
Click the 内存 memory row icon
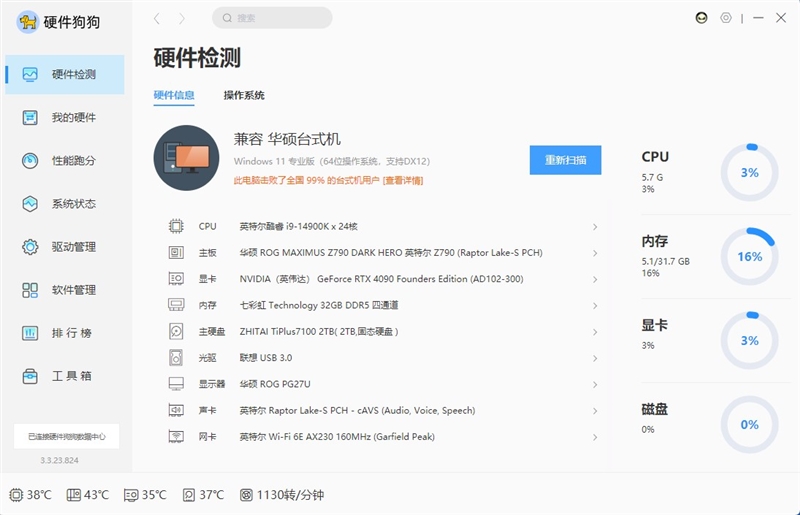(176, 305)
